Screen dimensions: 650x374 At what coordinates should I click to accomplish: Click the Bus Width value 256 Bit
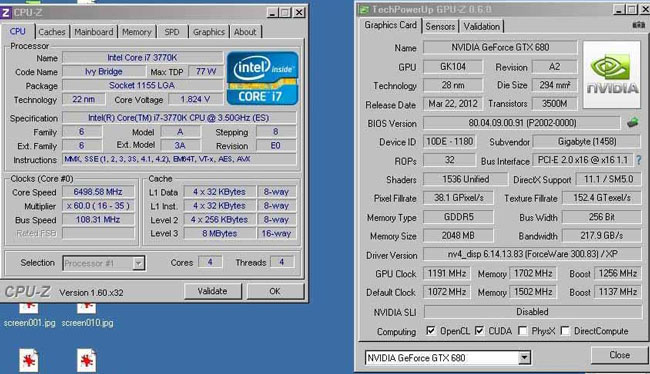click(x=601, y=217)
